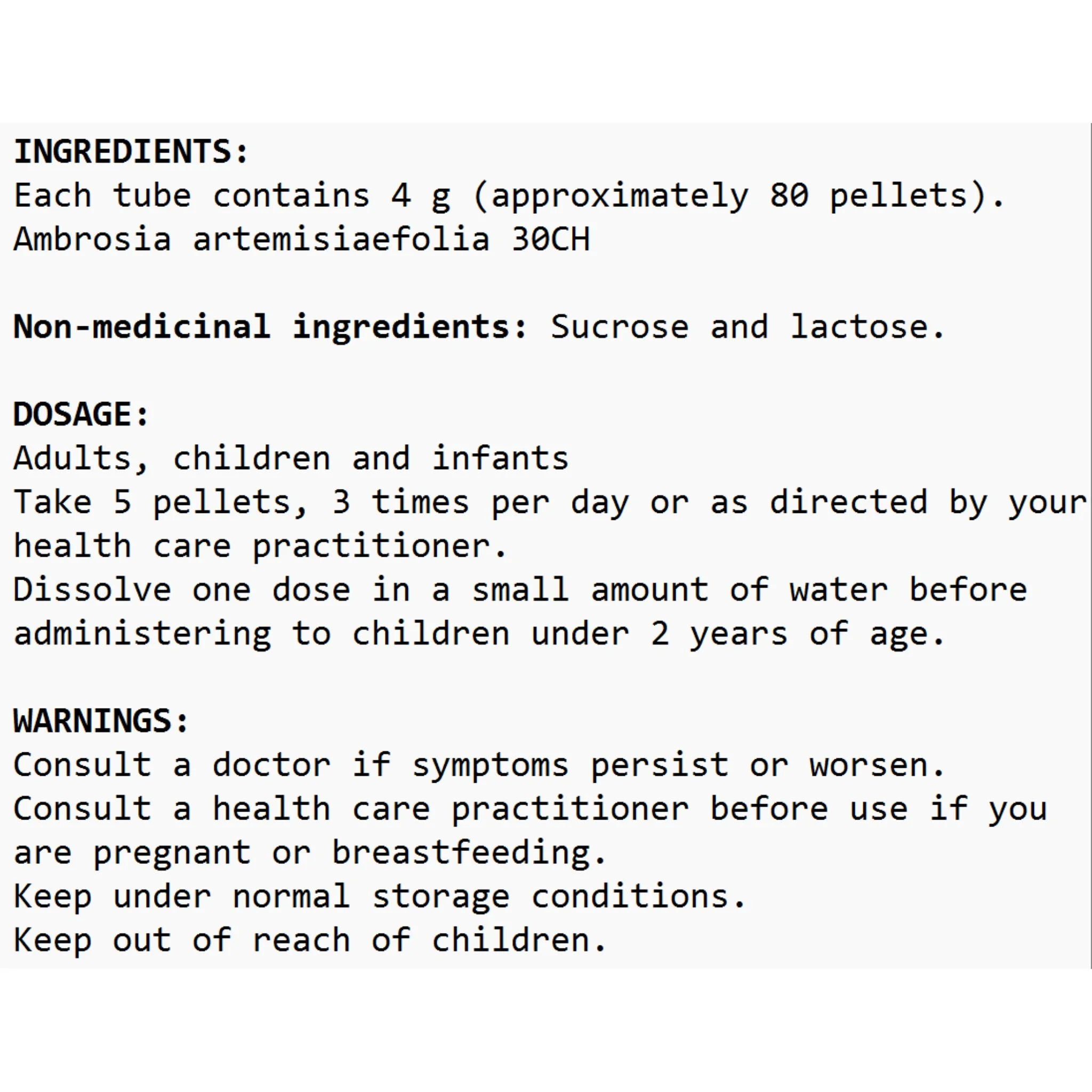Click the practitioner before use warning line
1092x1092 pixels.
pyautogui.click(x=531, y=809)
